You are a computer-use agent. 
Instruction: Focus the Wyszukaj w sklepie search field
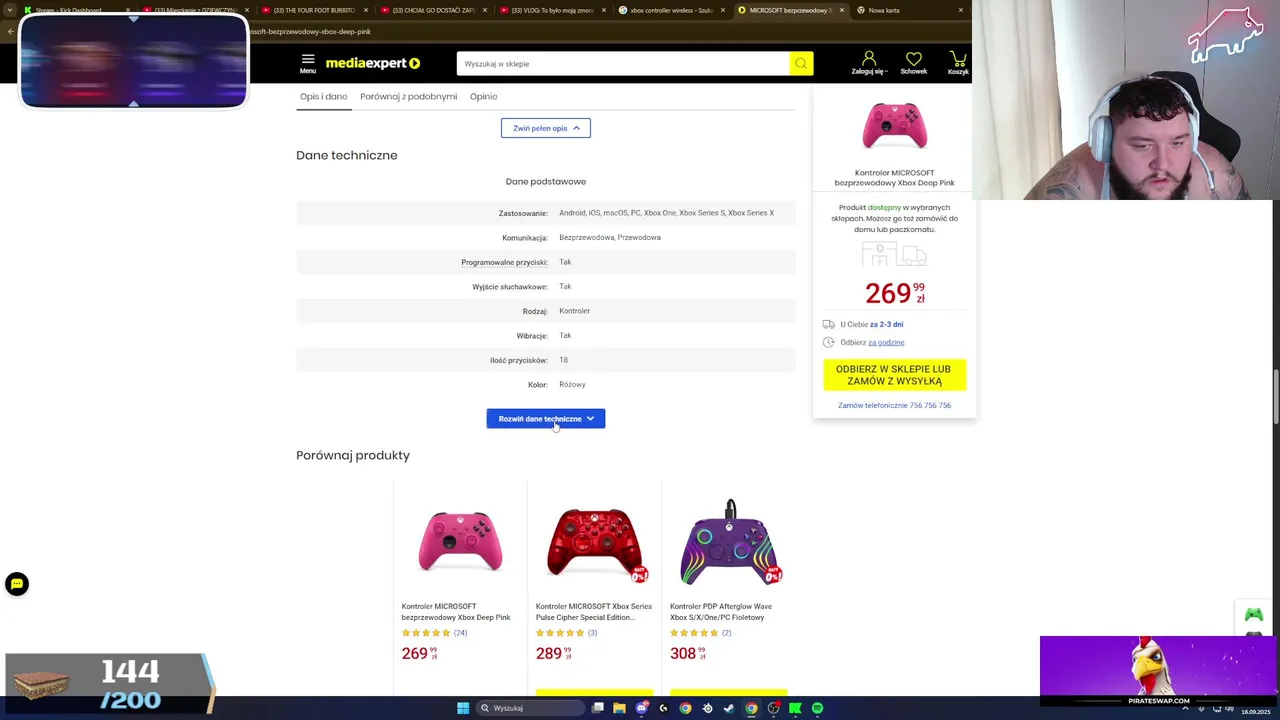tap(623, 64)
